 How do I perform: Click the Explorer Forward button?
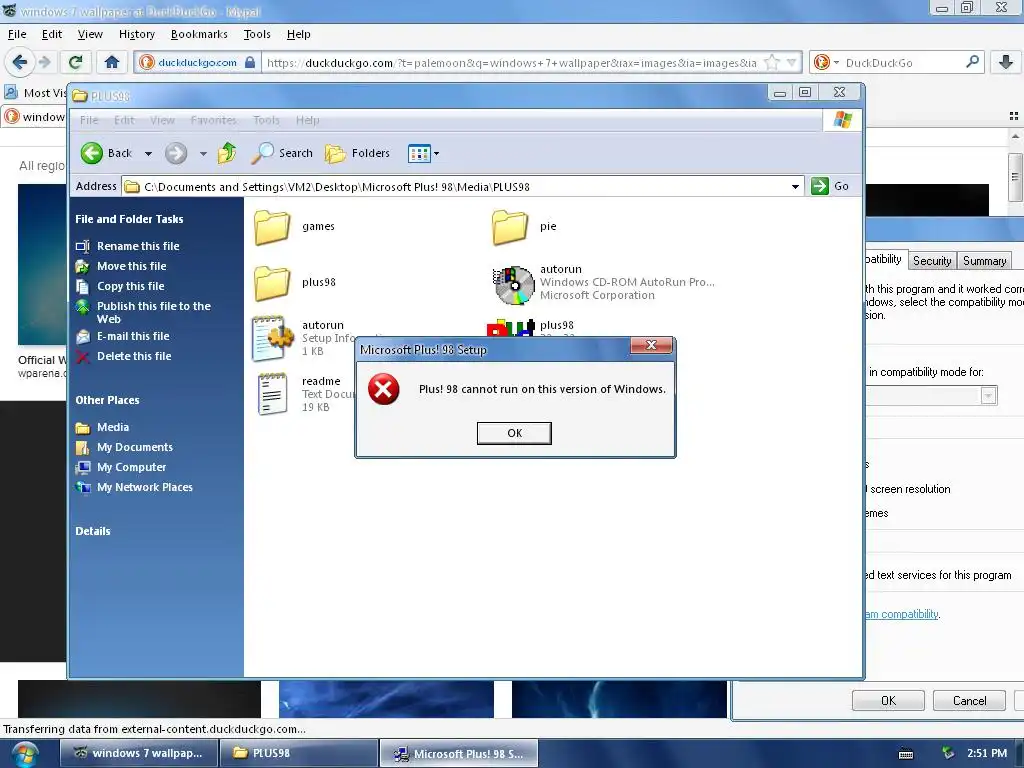click(176, 153)
